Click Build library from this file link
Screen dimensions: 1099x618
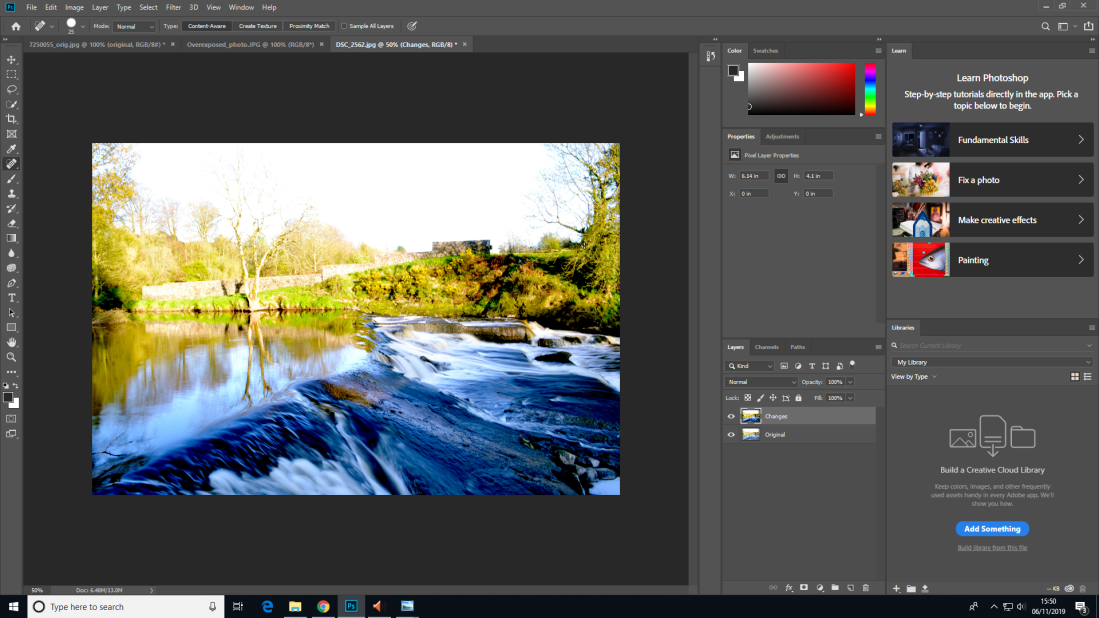[x=992, y=548]
